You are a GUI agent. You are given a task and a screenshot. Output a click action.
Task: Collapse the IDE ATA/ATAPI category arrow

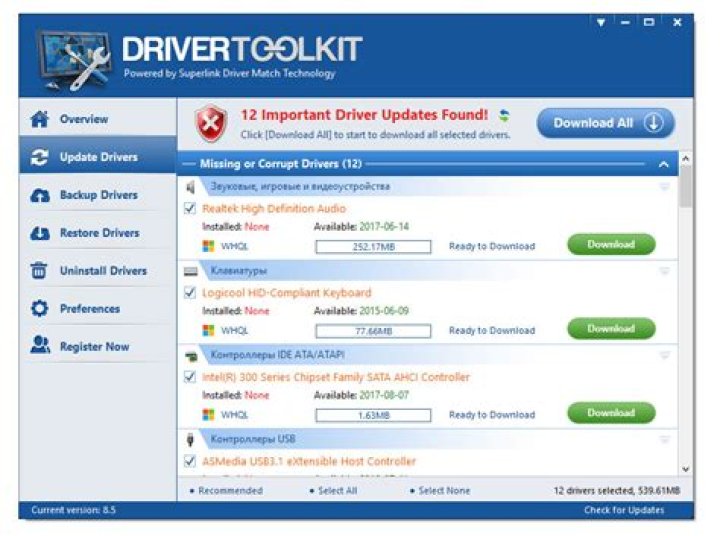tap(664, 355)
